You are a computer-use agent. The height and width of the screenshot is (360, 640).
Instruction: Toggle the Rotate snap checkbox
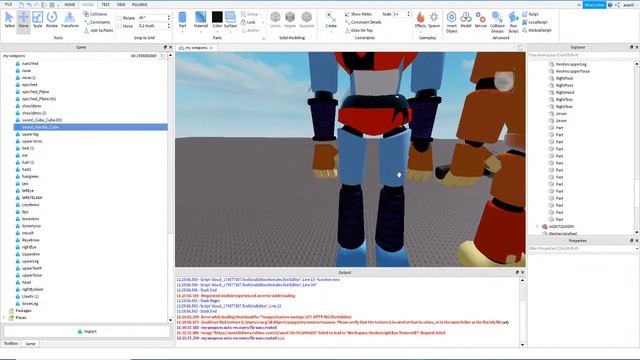(x=120, y=18)
